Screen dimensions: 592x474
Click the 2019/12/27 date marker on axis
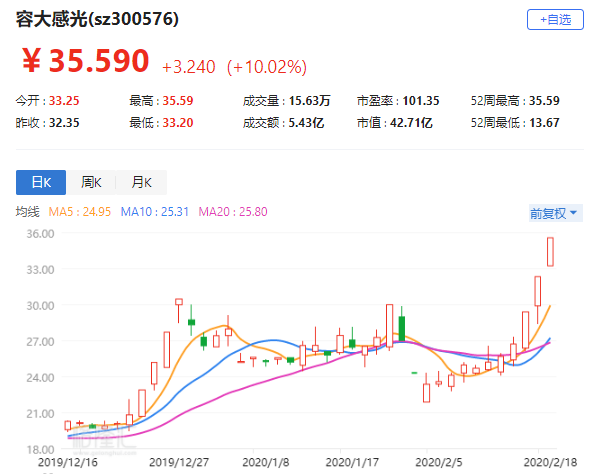click(179, 462)
